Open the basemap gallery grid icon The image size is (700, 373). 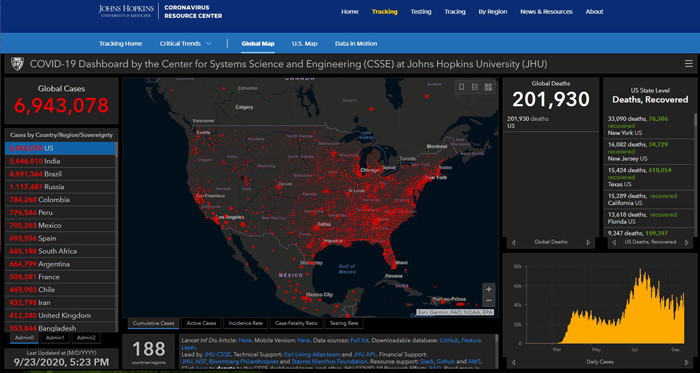tap(488, 87)
